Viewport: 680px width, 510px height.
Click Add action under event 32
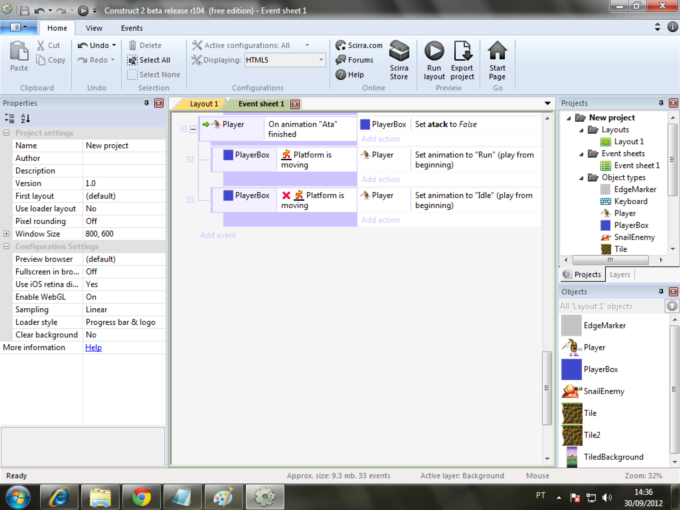[380, 179]
